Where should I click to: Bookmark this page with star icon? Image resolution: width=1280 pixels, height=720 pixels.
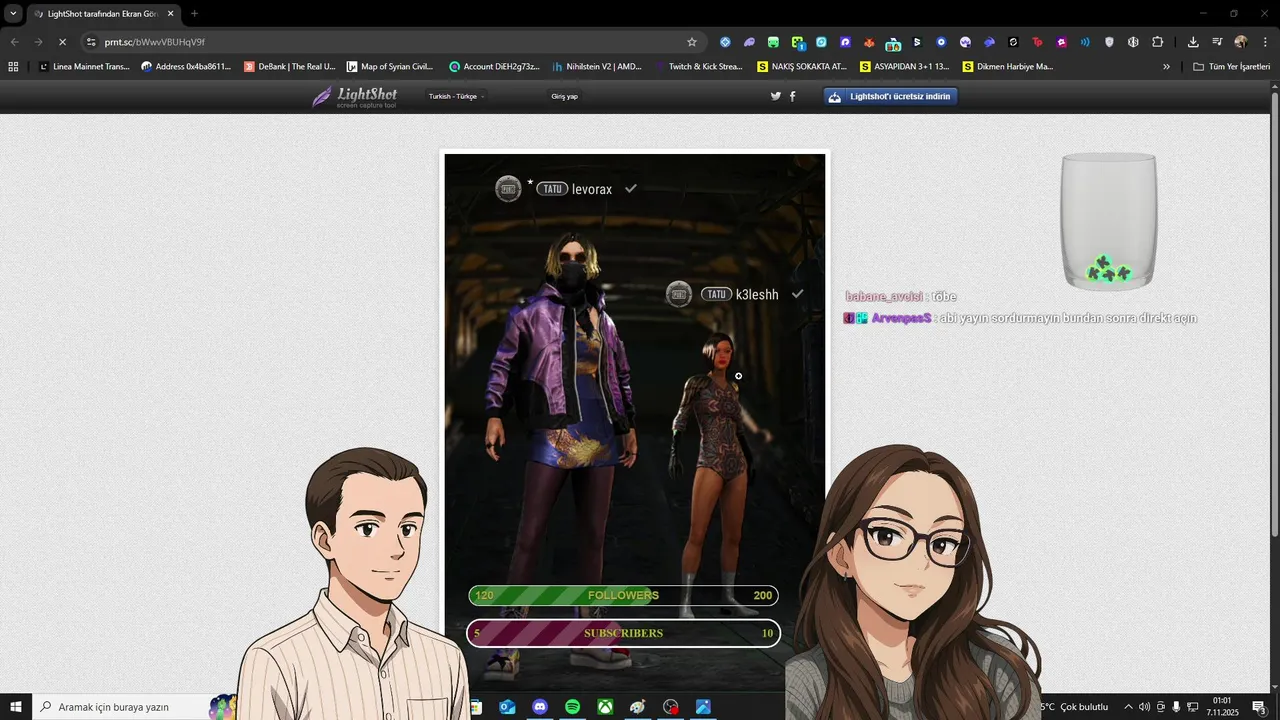pos(692,42)
